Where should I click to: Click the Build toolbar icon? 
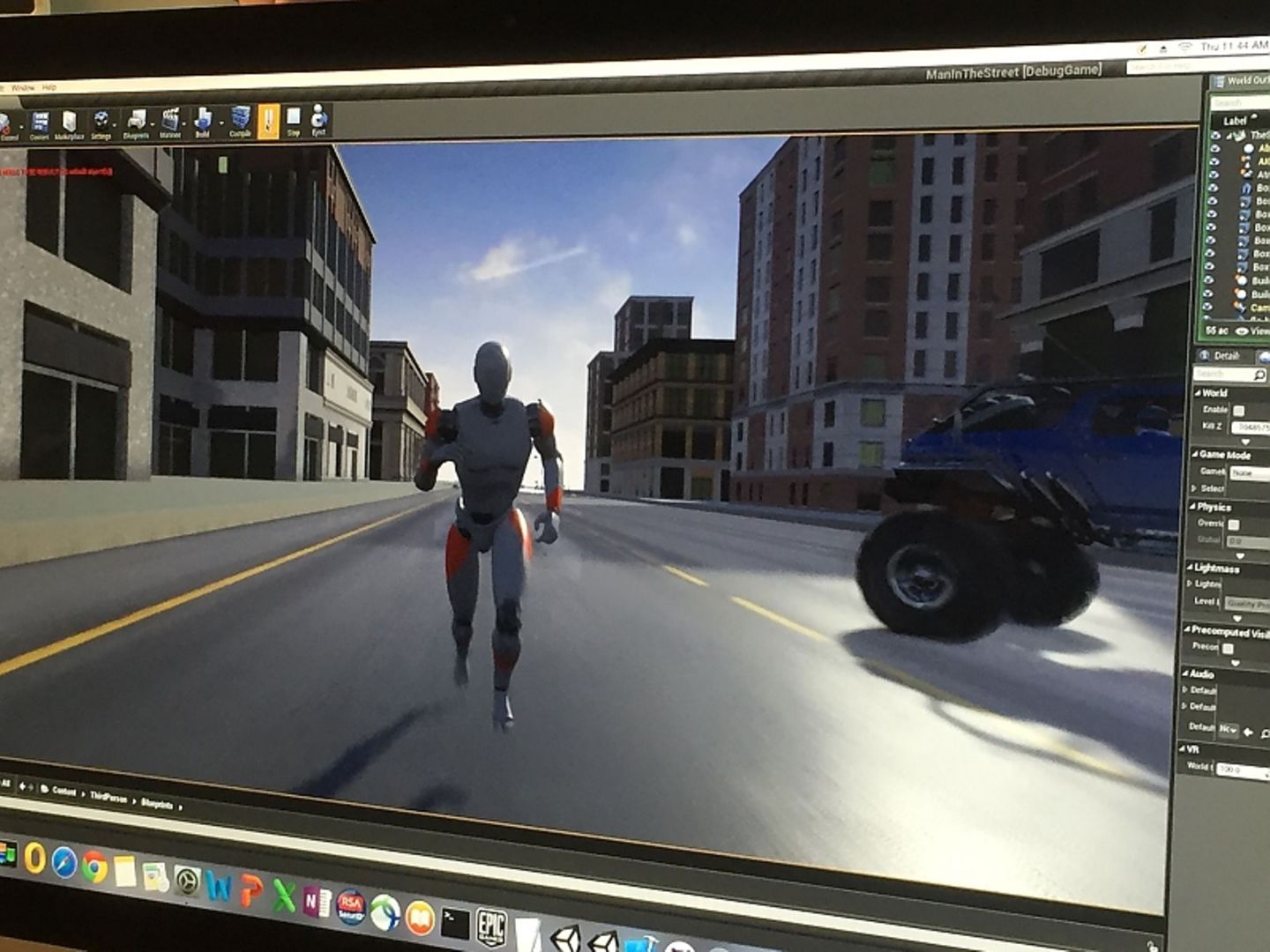[203, 123]
